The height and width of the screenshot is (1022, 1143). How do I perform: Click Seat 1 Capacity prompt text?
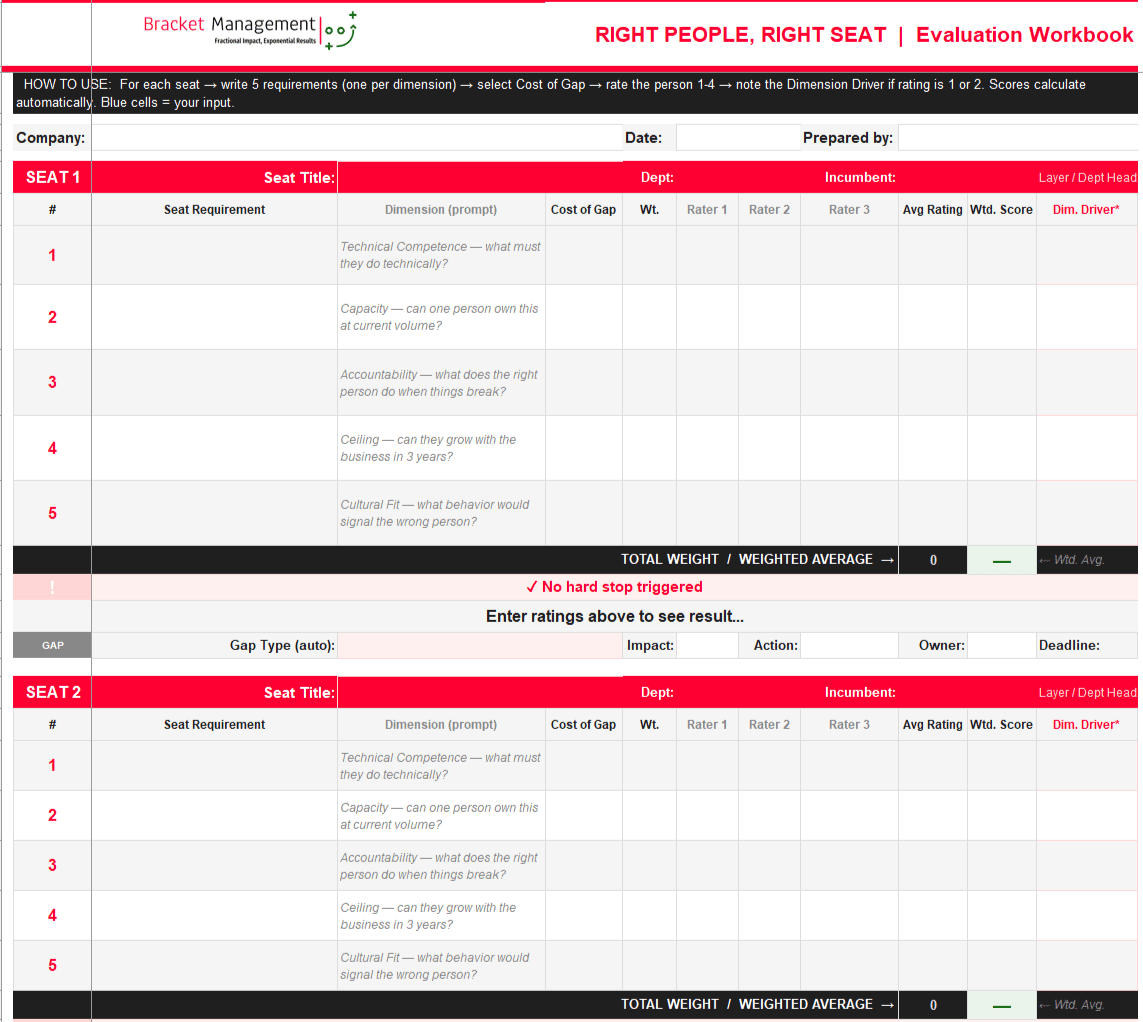439,317
